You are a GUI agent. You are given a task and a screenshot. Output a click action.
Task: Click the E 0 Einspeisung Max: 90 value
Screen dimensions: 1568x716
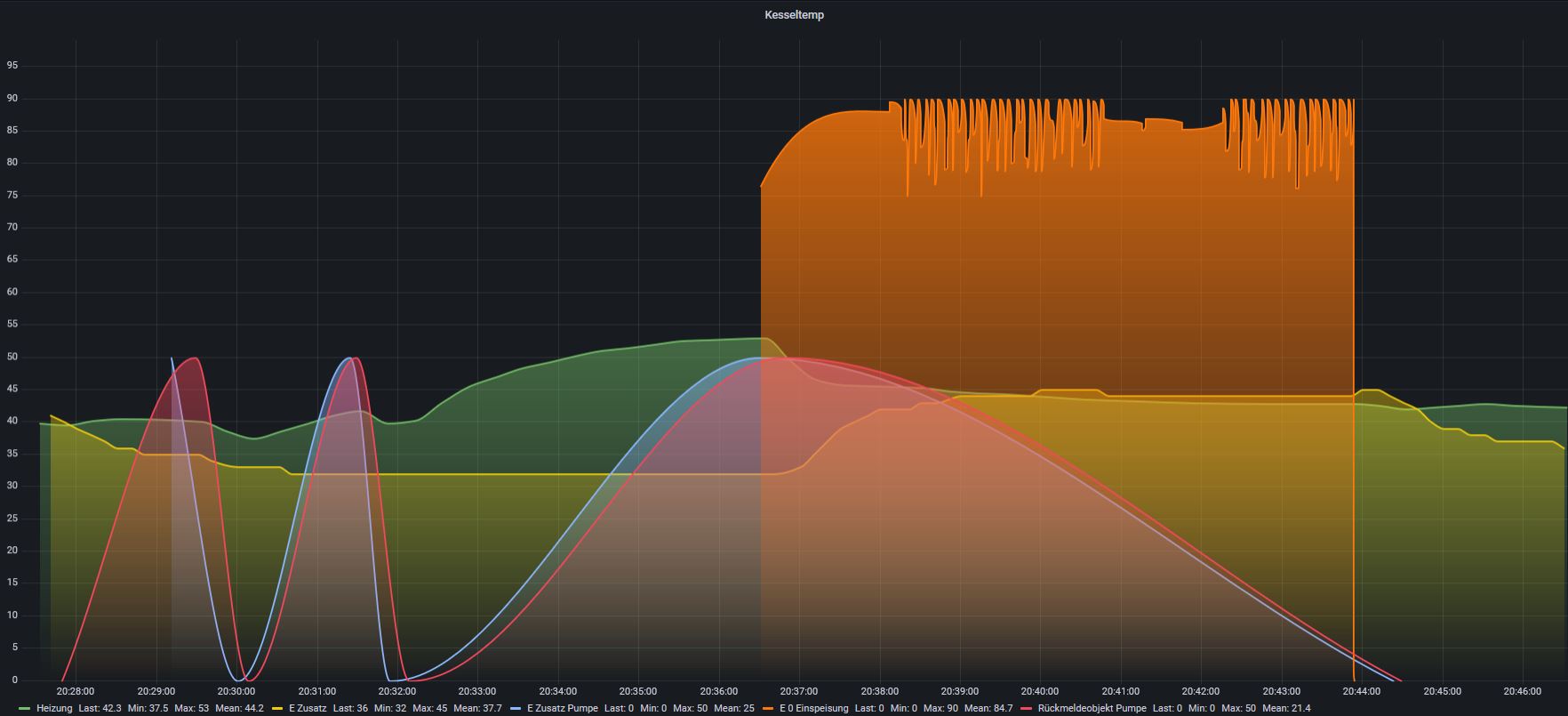coord(940,709)
